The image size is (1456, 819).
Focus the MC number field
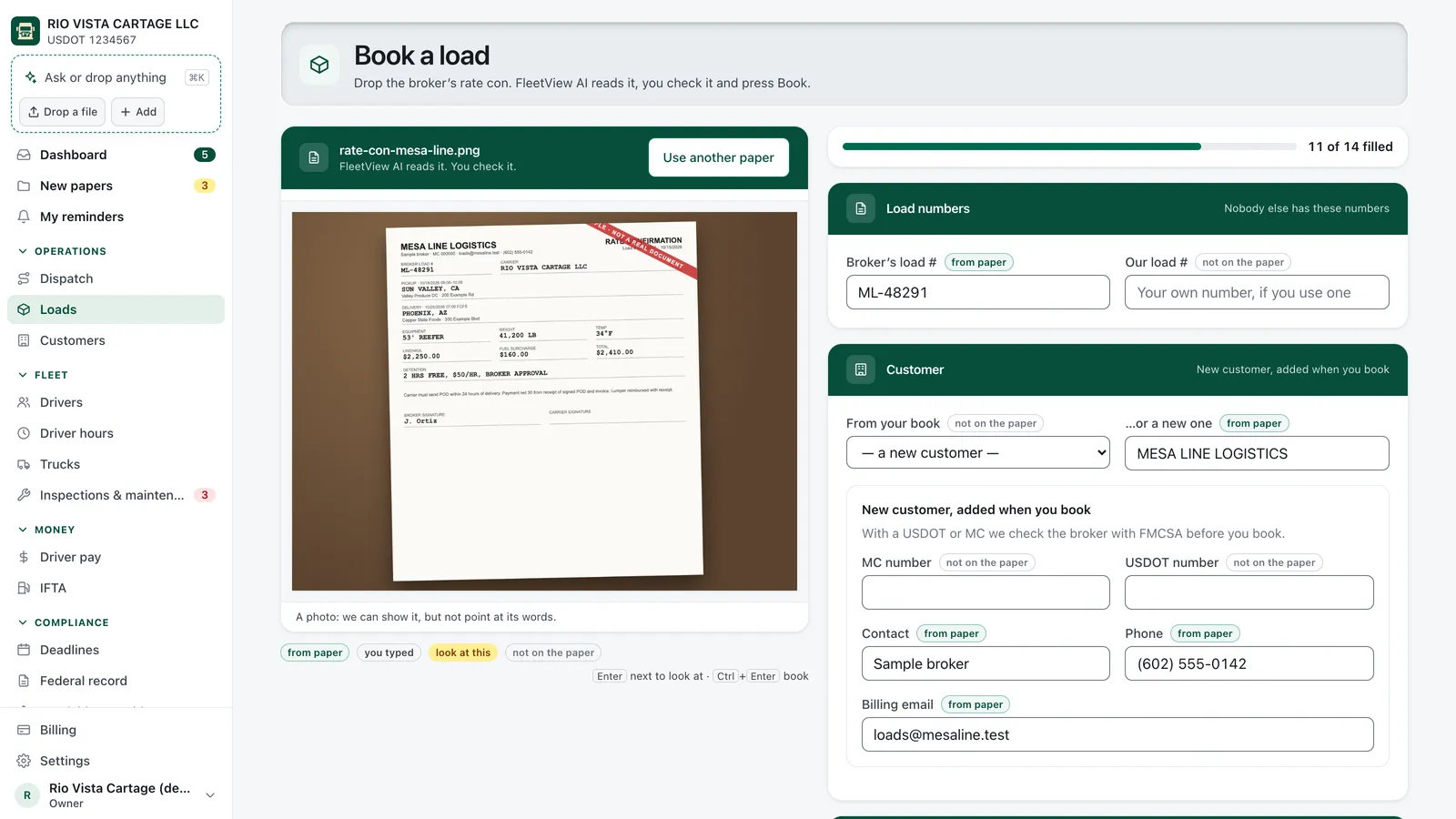(x=986, y=592)
